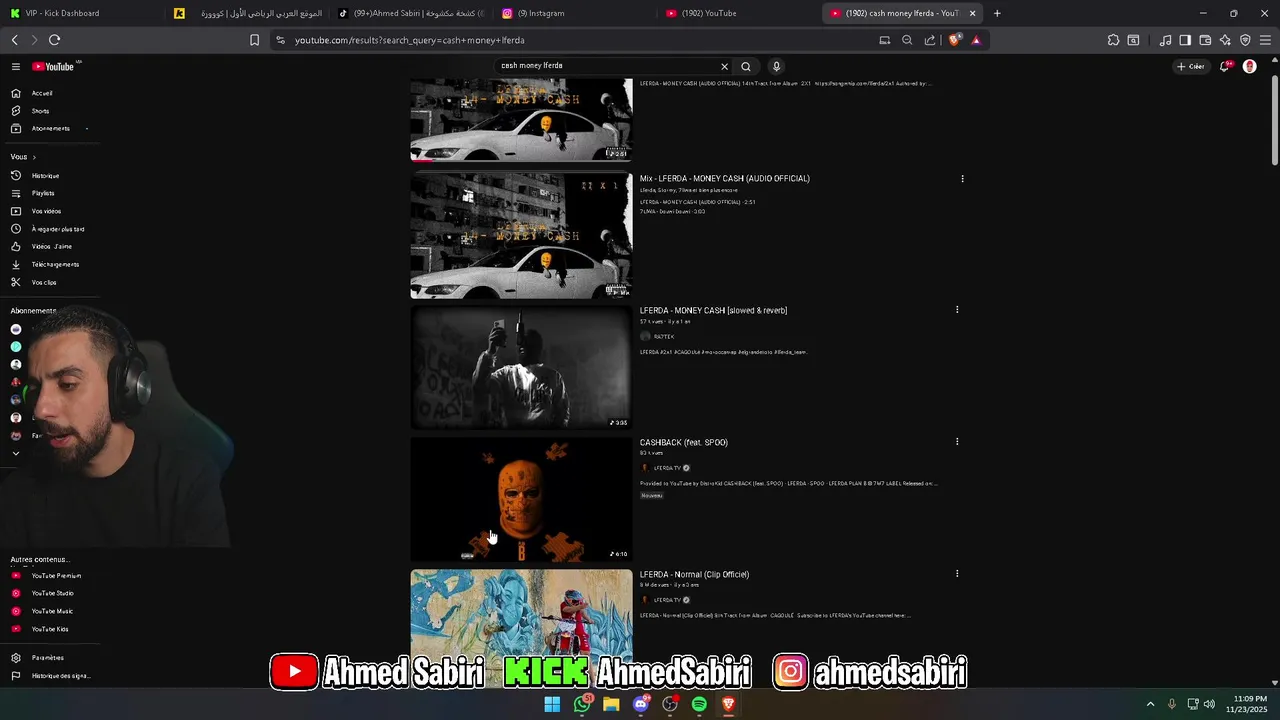Share this page from the address bar
Image resolution: width=1280 pixels, height=720 pixels.
click(x=930, y=40)
